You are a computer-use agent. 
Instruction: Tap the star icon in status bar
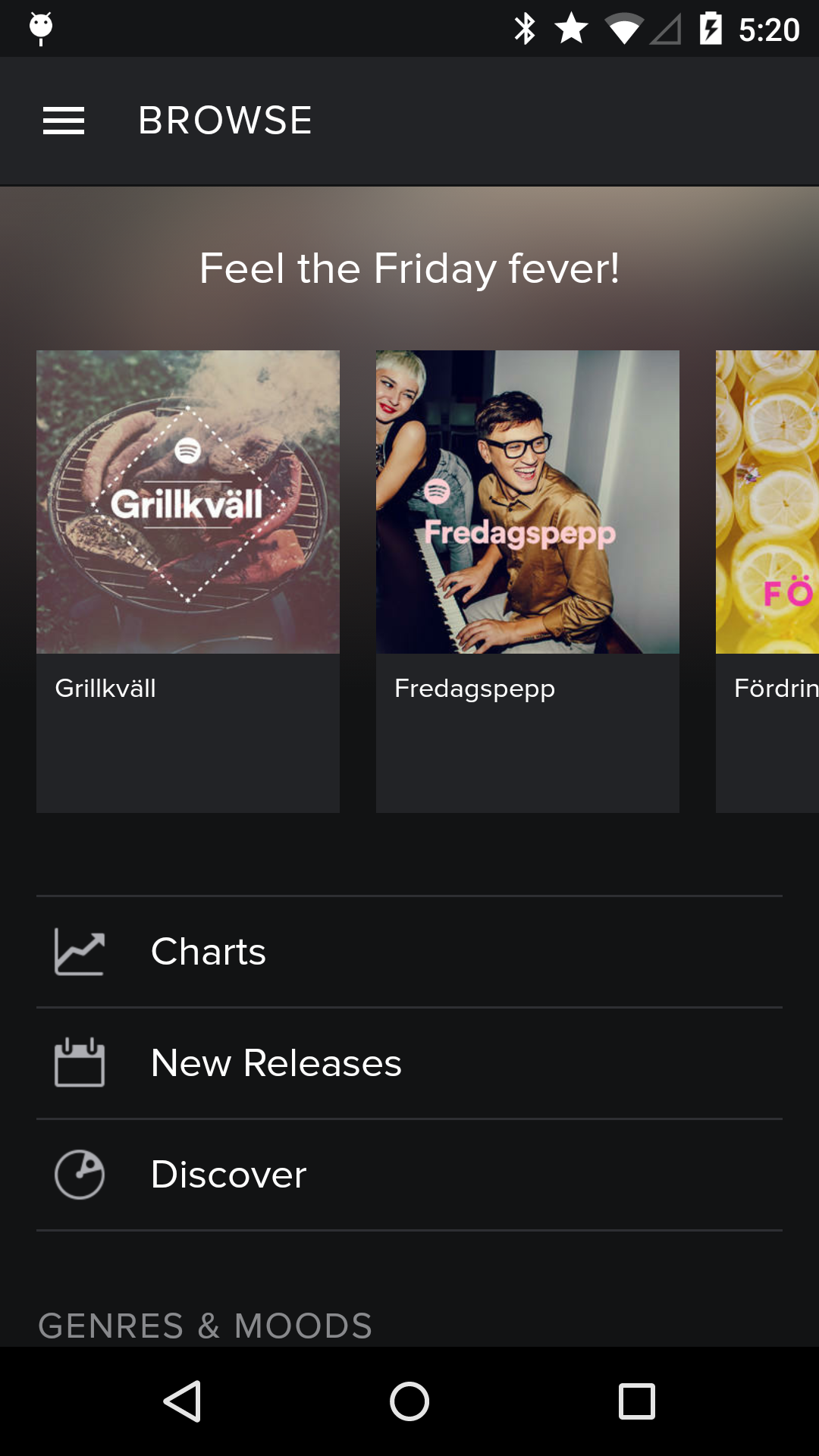(x=571, y=29)
